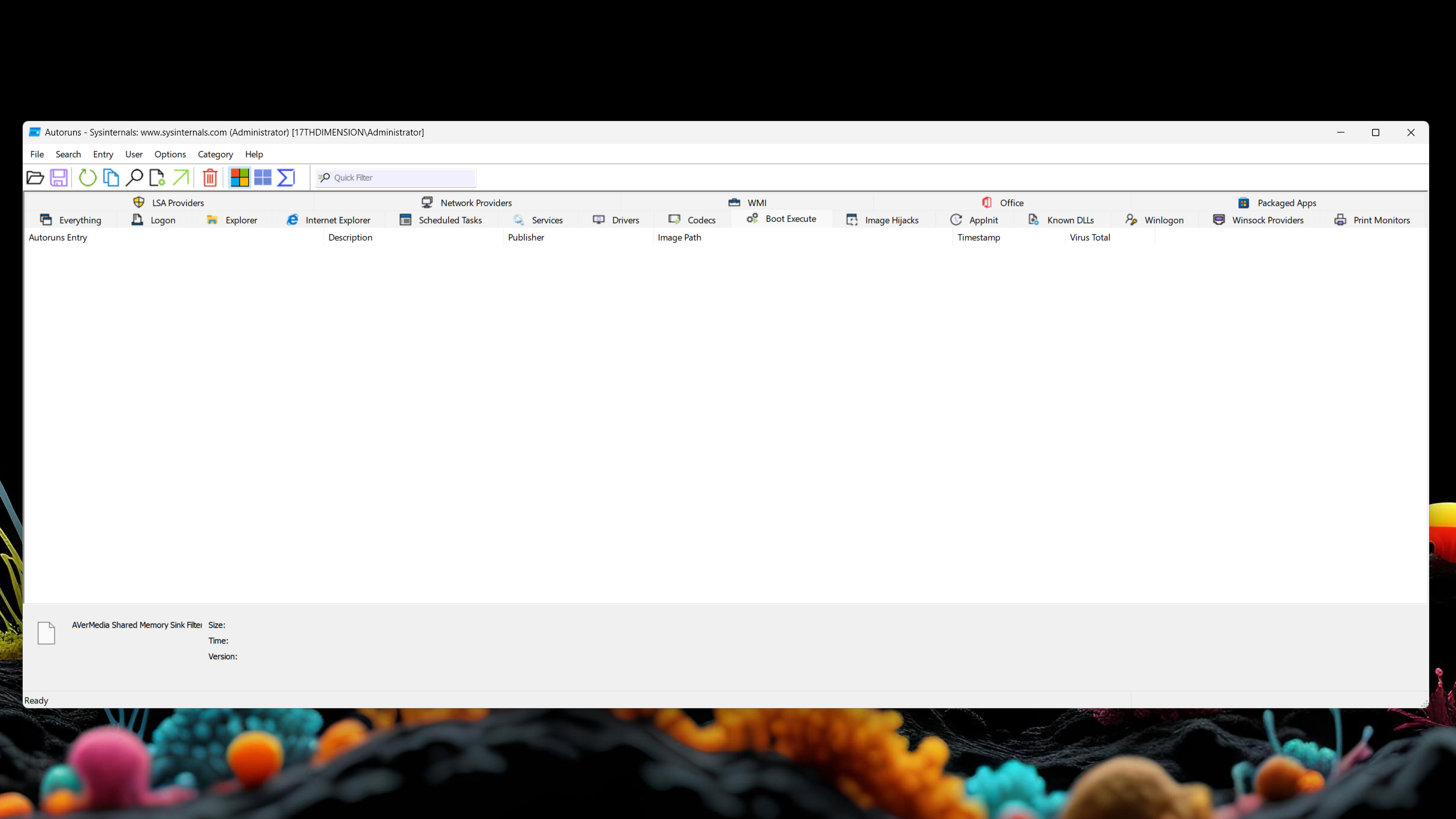Switch to the Image Hijacks tab
The width and height of the screenshot is (1456, 819).
[882, 220]
